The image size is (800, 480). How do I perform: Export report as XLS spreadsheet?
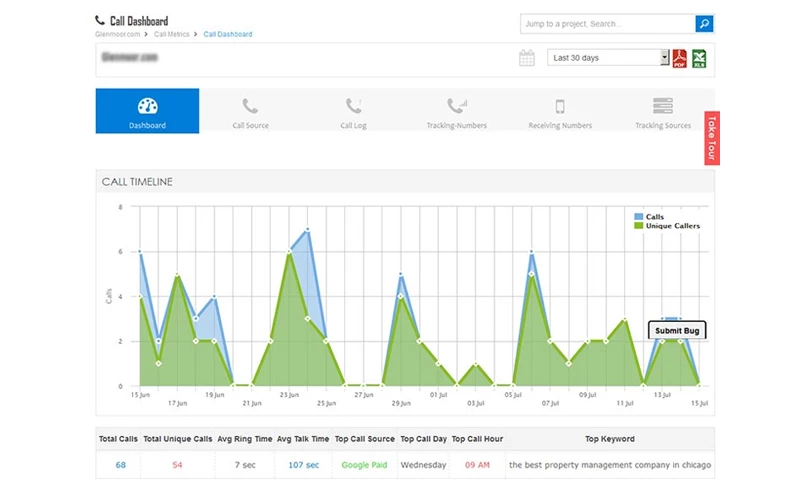(x=699, y=58)
